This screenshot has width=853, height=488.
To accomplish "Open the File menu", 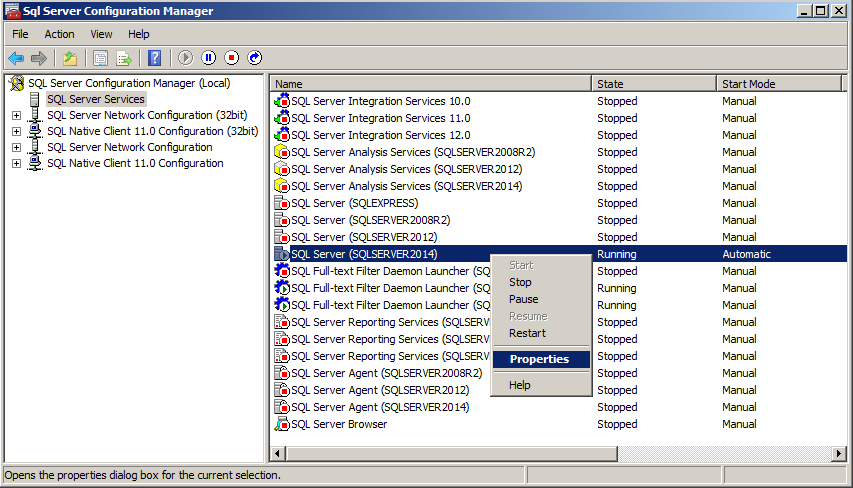I will [x=20, y=34].
